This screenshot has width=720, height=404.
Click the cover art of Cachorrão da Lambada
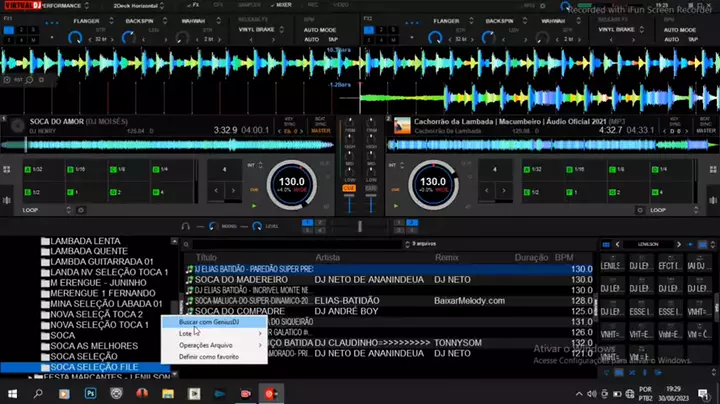point(401,125)
